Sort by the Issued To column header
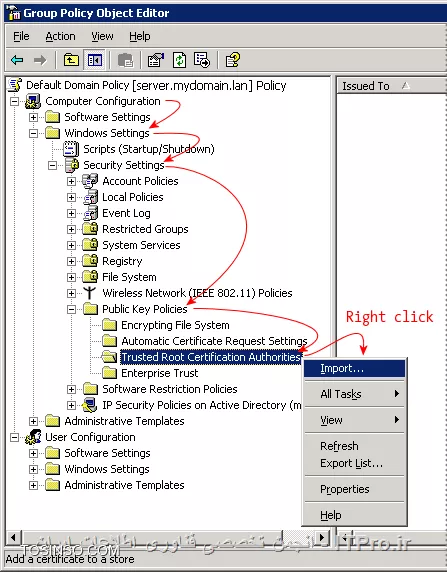Viewport: 447px width, 572px height. tap(391, 86)
